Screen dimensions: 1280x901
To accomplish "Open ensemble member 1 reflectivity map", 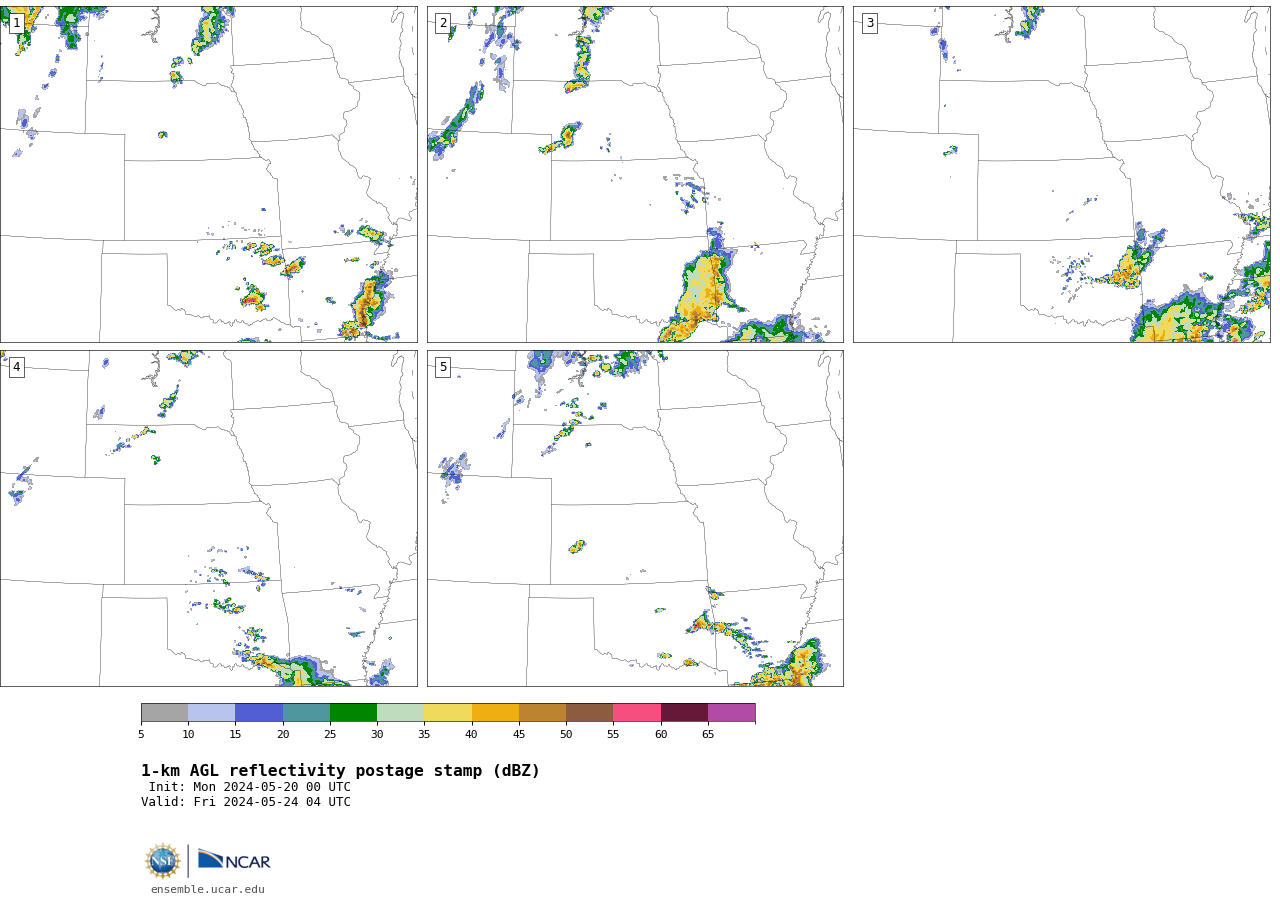I will pyautogui.click(x=208, y=174).
